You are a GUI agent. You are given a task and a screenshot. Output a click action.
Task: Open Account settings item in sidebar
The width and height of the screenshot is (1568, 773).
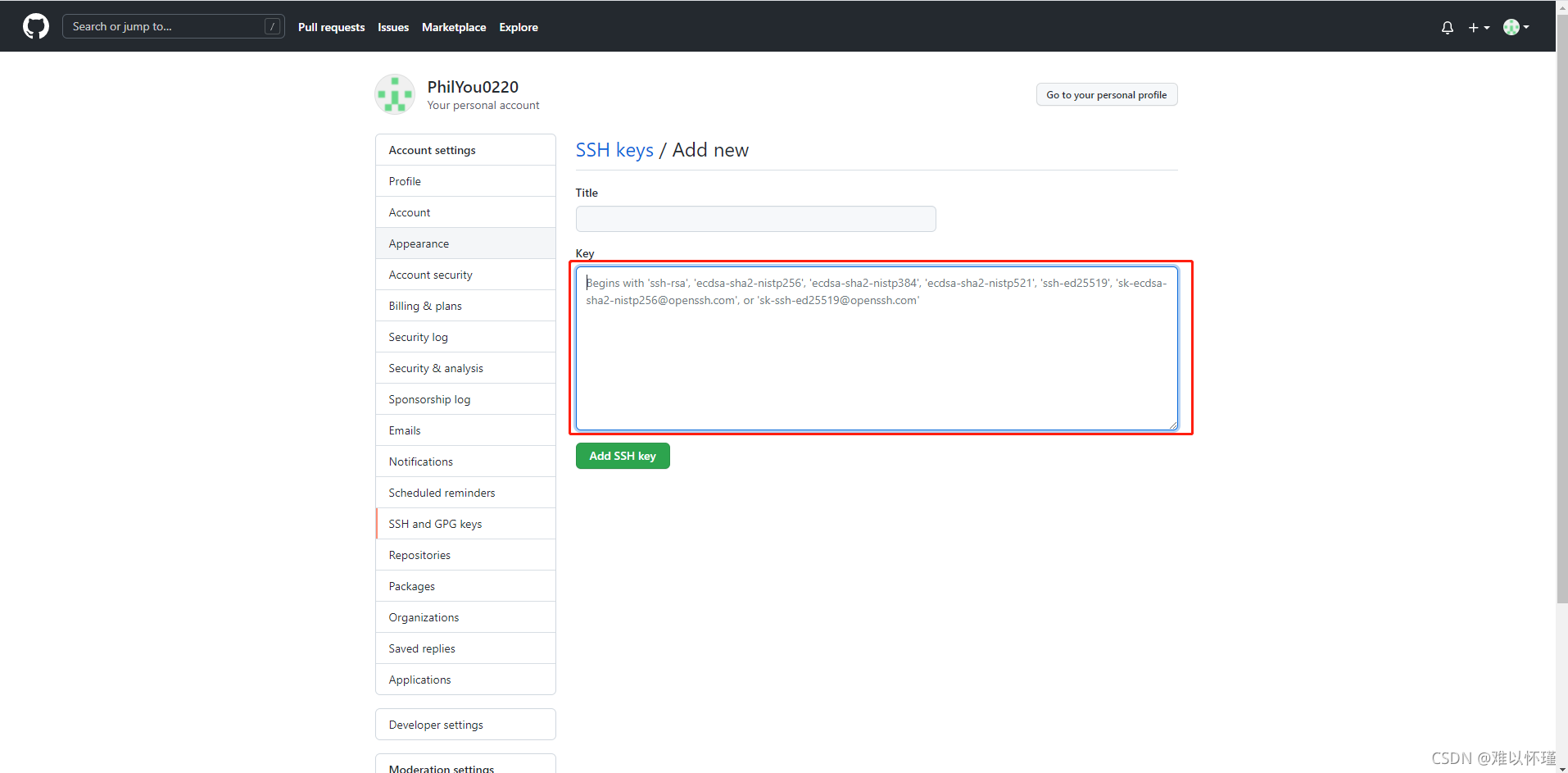(465, 212)
